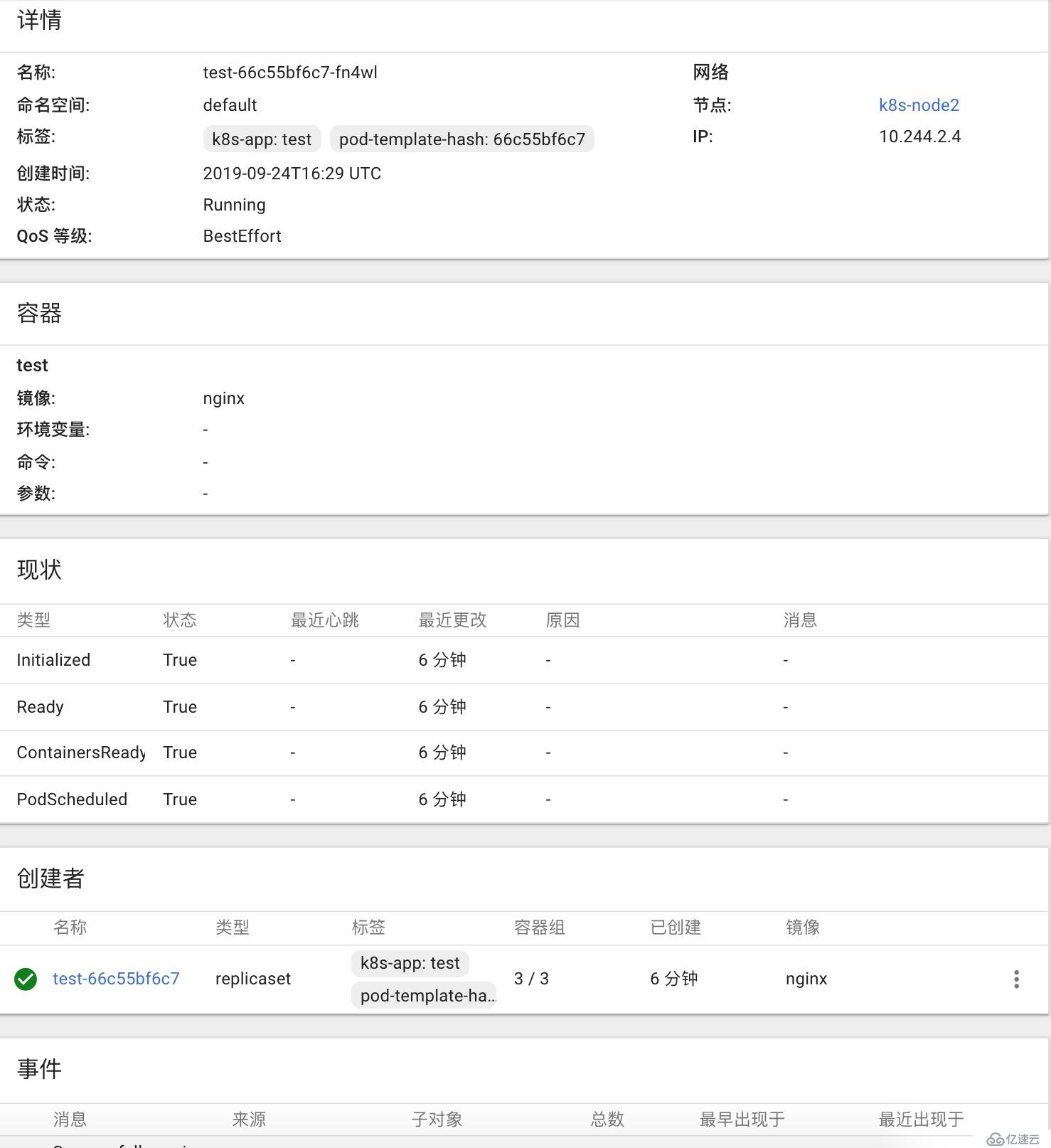The image size is (1051, 1148).
Task: Click the IP address 10.244.2.4
Action: 919,137
